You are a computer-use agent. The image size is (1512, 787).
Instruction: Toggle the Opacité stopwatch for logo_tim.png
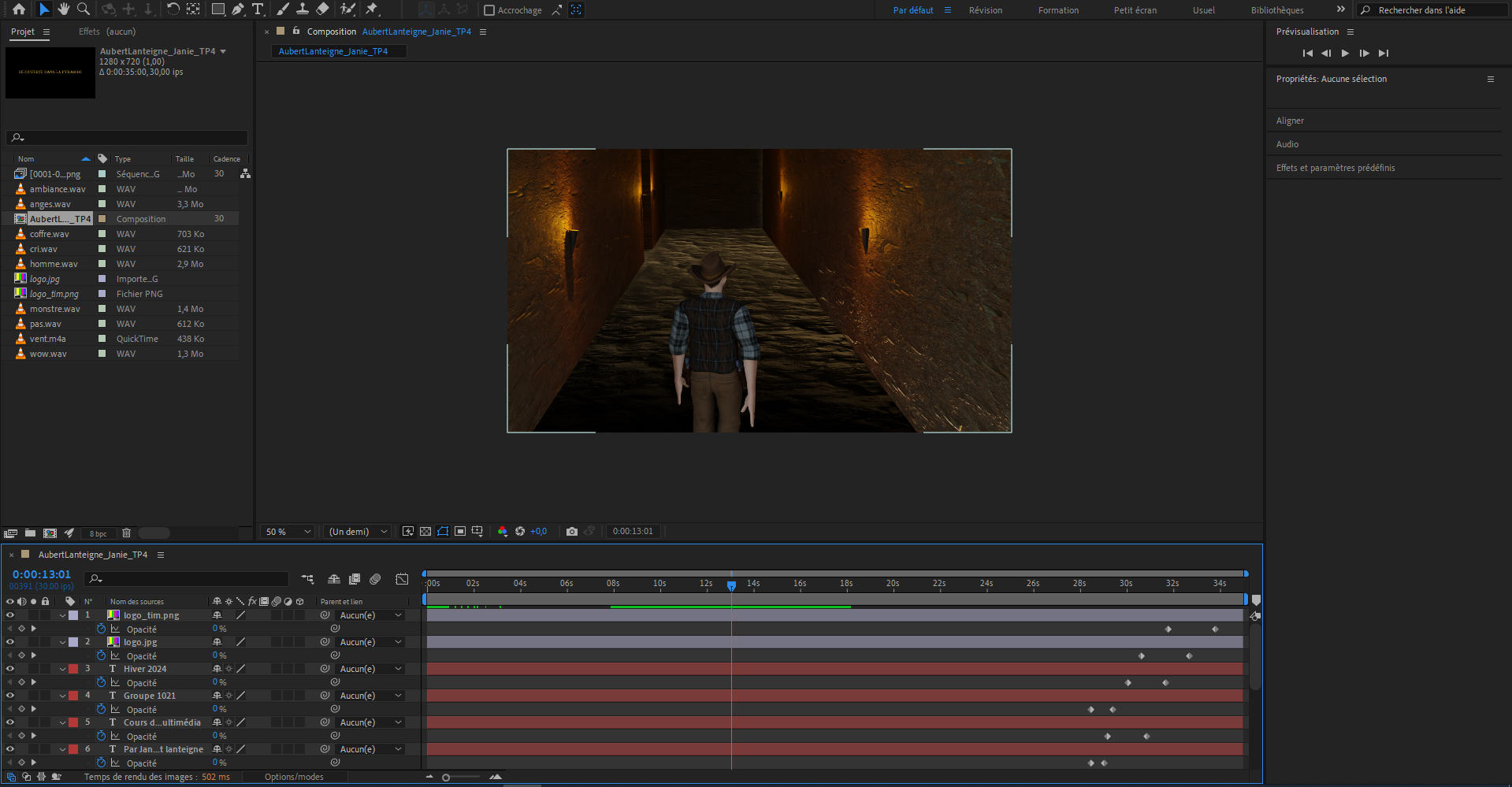[x=101, y=629]
